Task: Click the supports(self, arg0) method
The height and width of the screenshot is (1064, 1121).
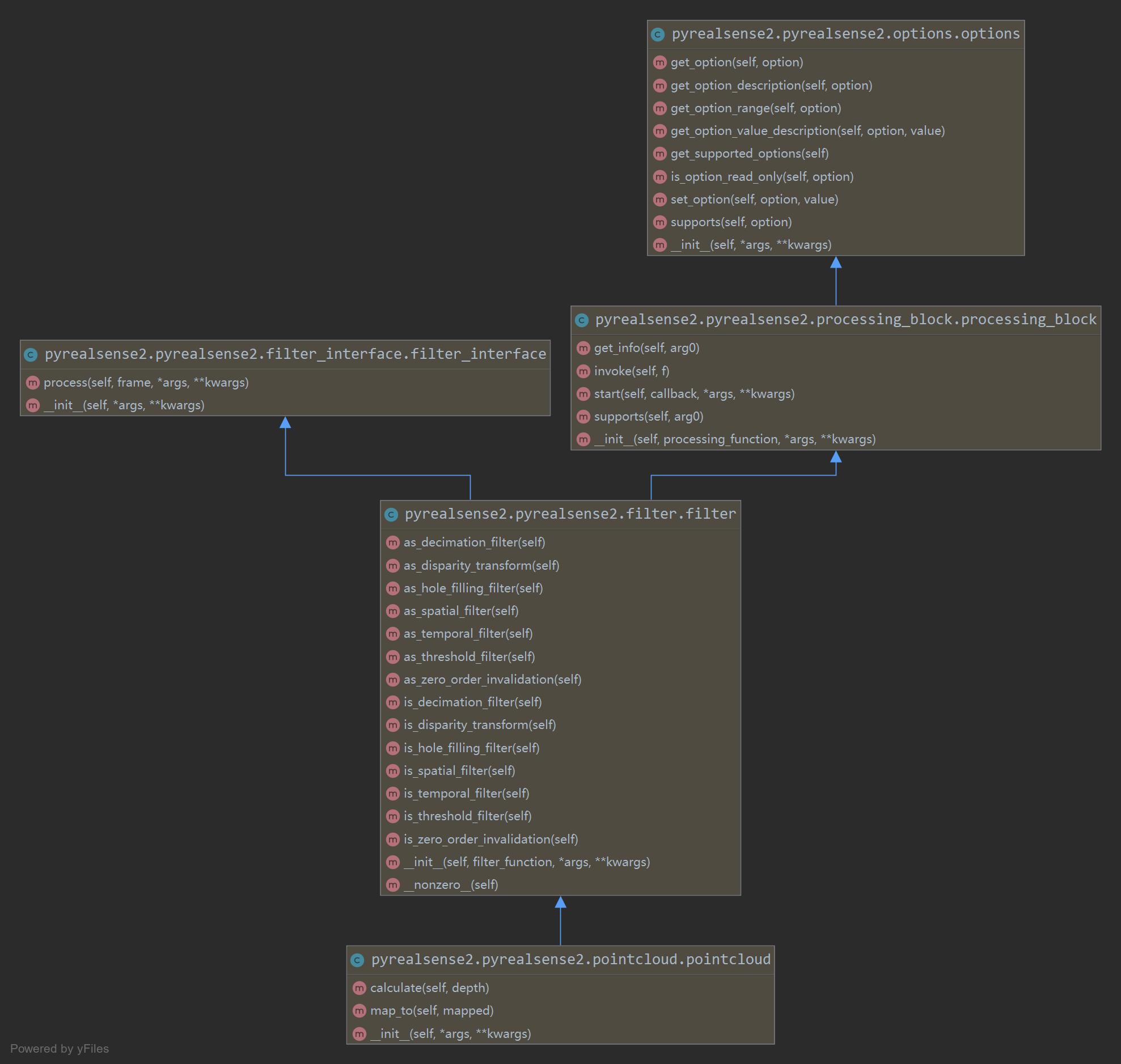Action: (649, 417)
